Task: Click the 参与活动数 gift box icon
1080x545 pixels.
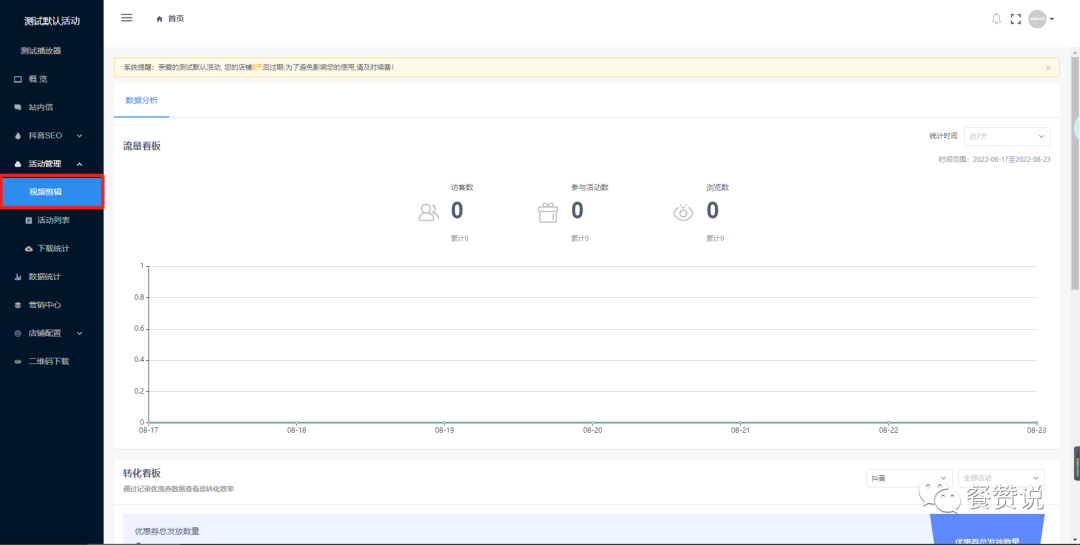Action: click(x=548, y=212)
